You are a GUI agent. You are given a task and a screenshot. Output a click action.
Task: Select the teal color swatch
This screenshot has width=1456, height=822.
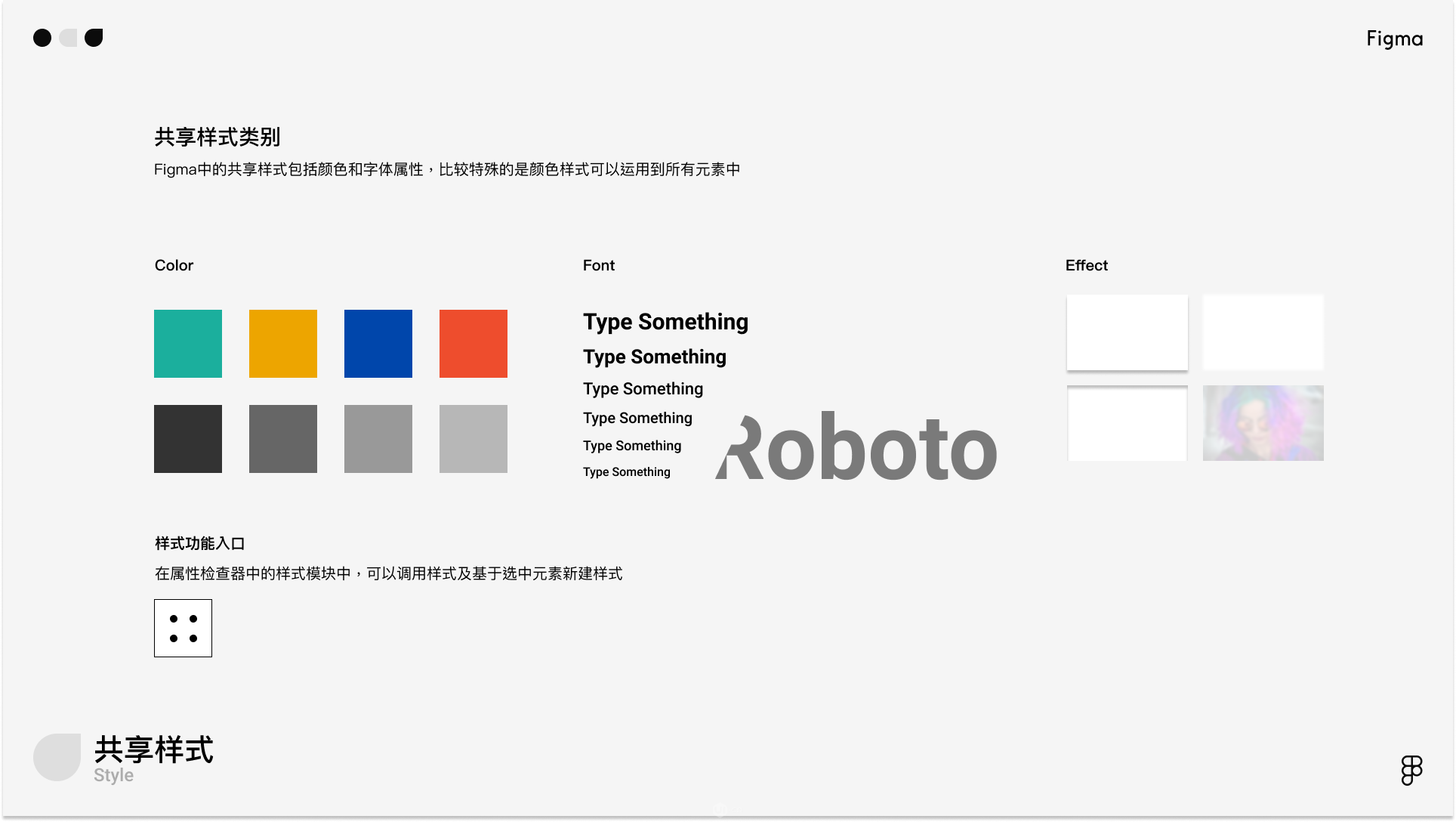[188, 344]
